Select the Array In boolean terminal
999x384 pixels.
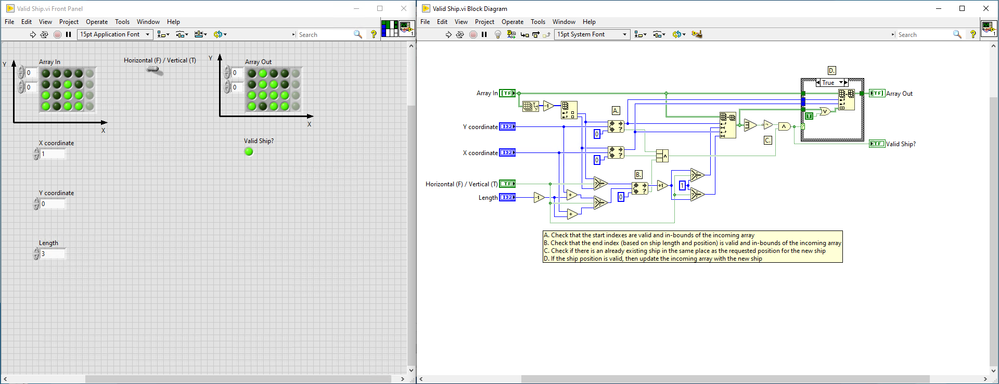click(507, 93)
